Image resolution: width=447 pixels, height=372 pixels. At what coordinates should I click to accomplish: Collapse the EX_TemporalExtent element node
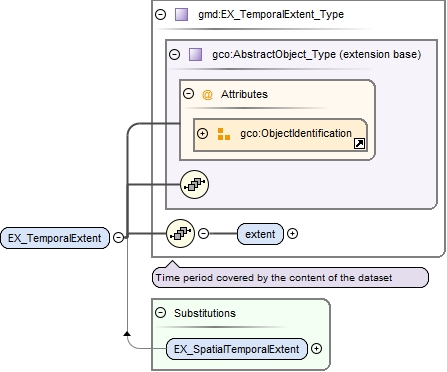coord(118,237)
